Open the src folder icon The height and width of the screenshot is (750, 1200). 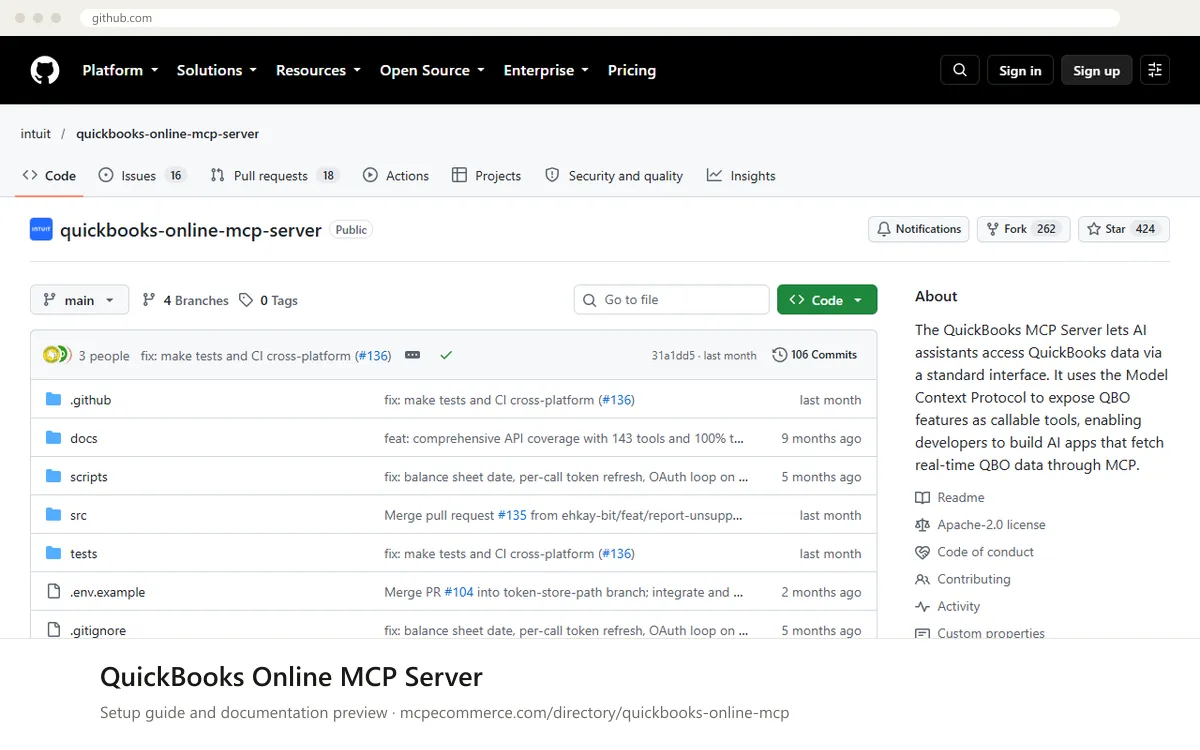54,515
